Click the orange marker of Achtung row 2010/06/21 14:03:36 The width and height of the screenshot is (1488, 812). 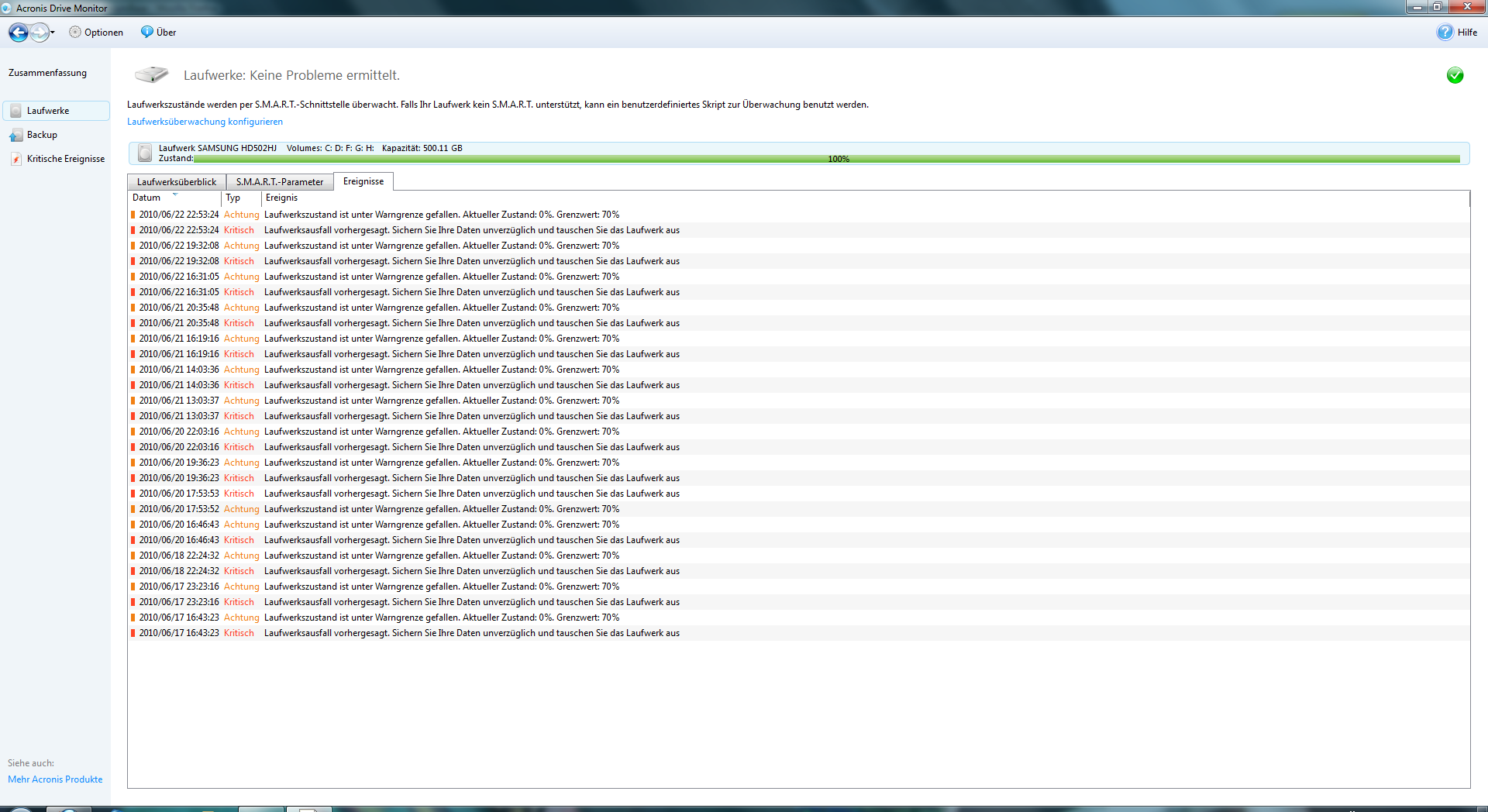point(133,370)
